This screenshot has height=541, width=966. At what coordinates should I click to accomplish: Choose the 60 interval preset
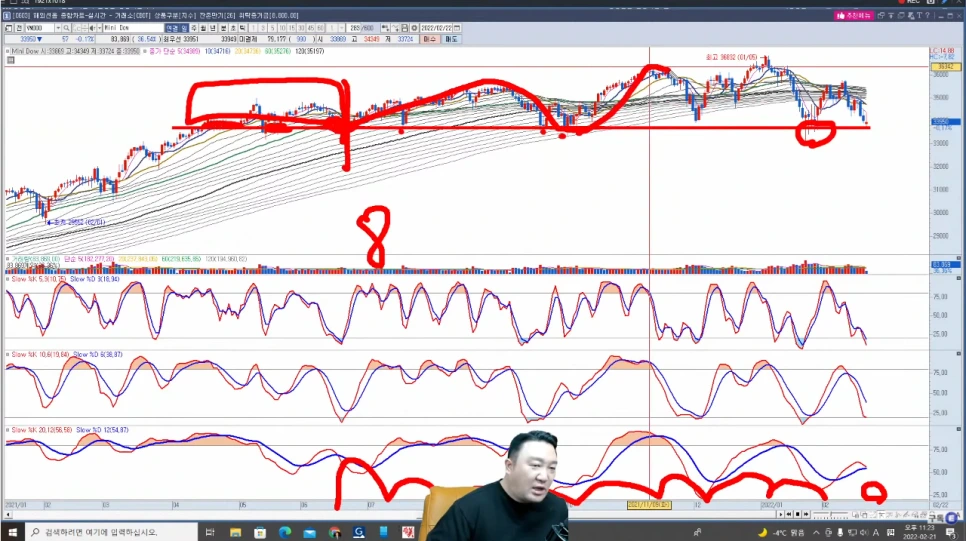point(320,28)
